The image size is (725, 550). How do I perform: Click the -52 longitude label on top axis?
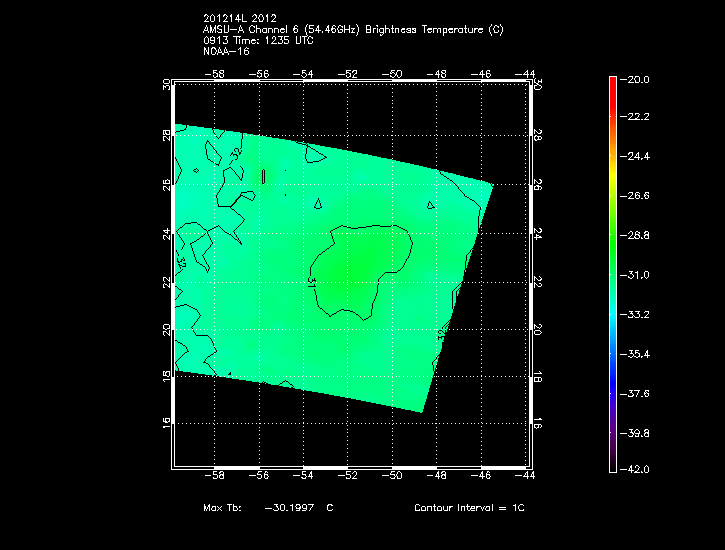[x=348, y=73]
